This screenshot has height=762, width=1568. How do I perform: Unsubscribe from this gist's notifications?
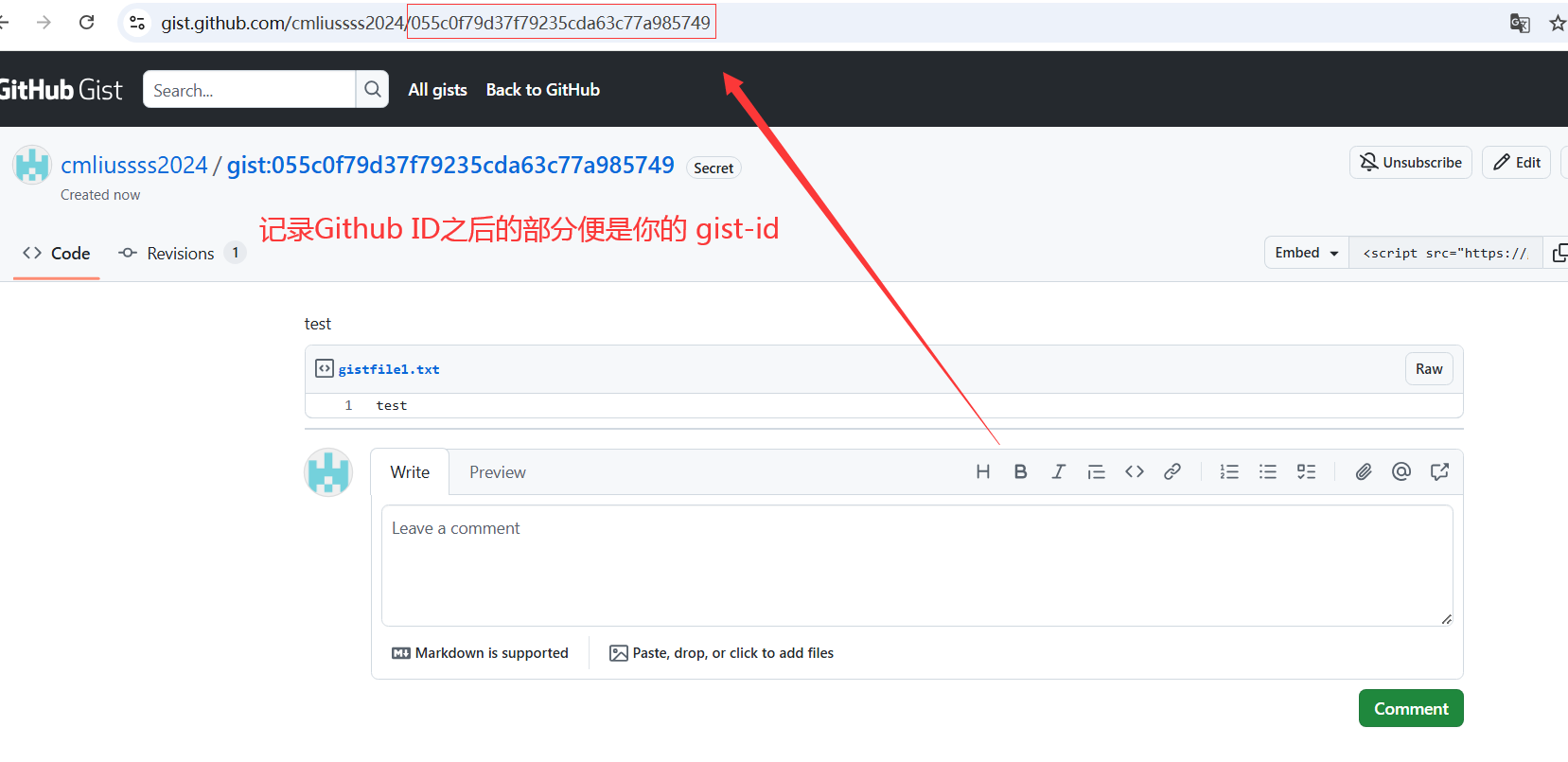click(1410, 163)
